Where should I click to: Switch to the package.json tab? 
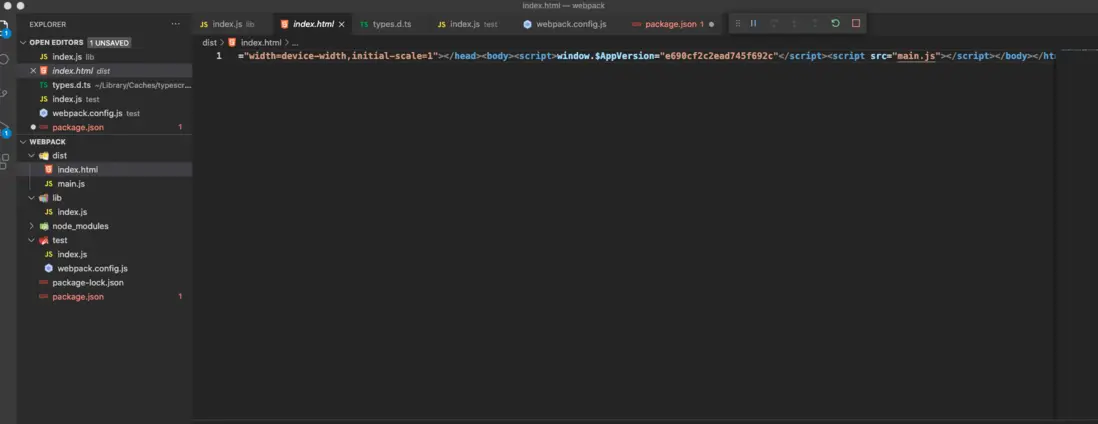click(x=672, y=24)
